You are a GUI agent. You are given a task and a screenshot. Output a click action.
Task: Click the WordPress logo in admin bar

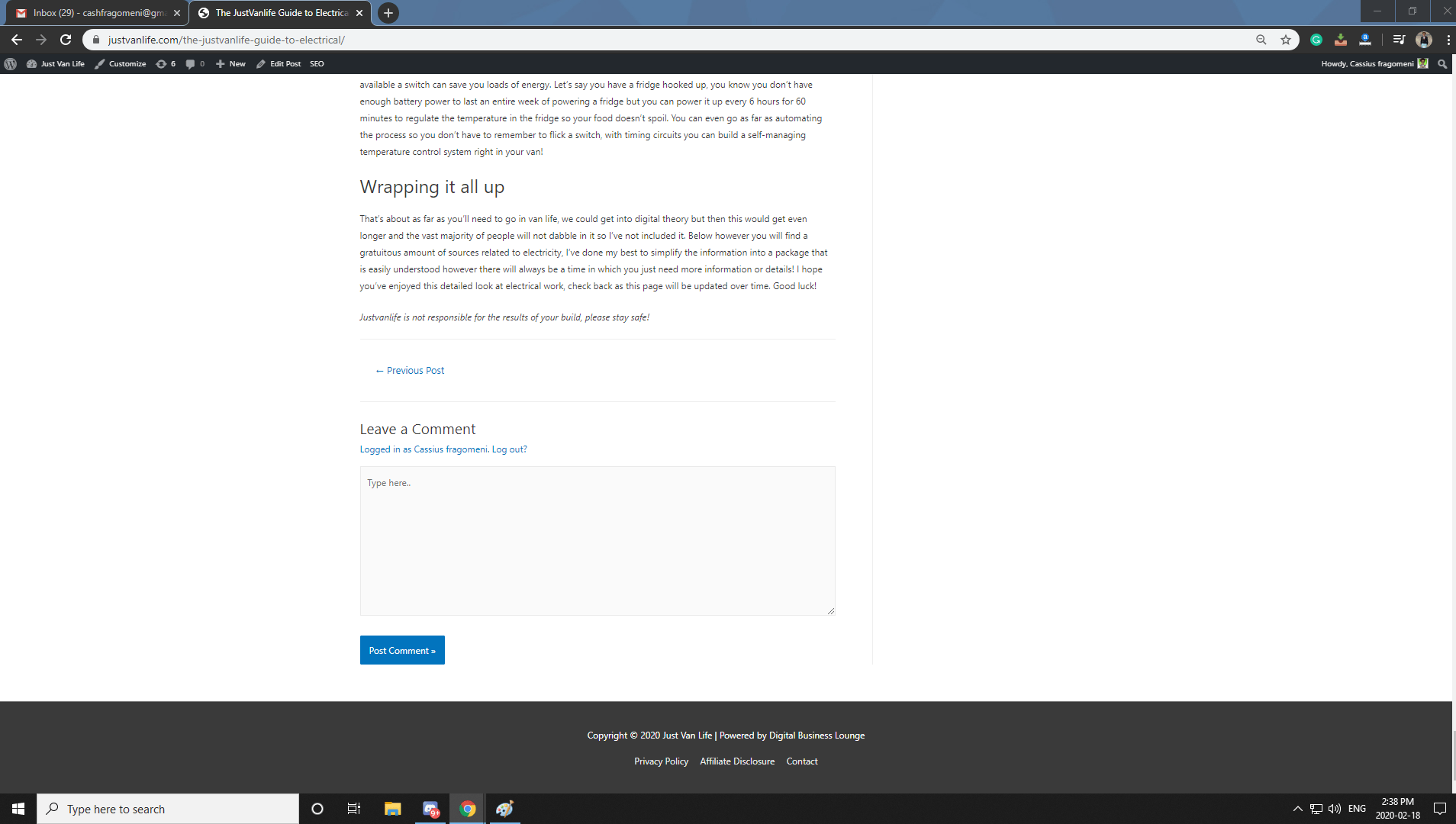coord(11,64)
